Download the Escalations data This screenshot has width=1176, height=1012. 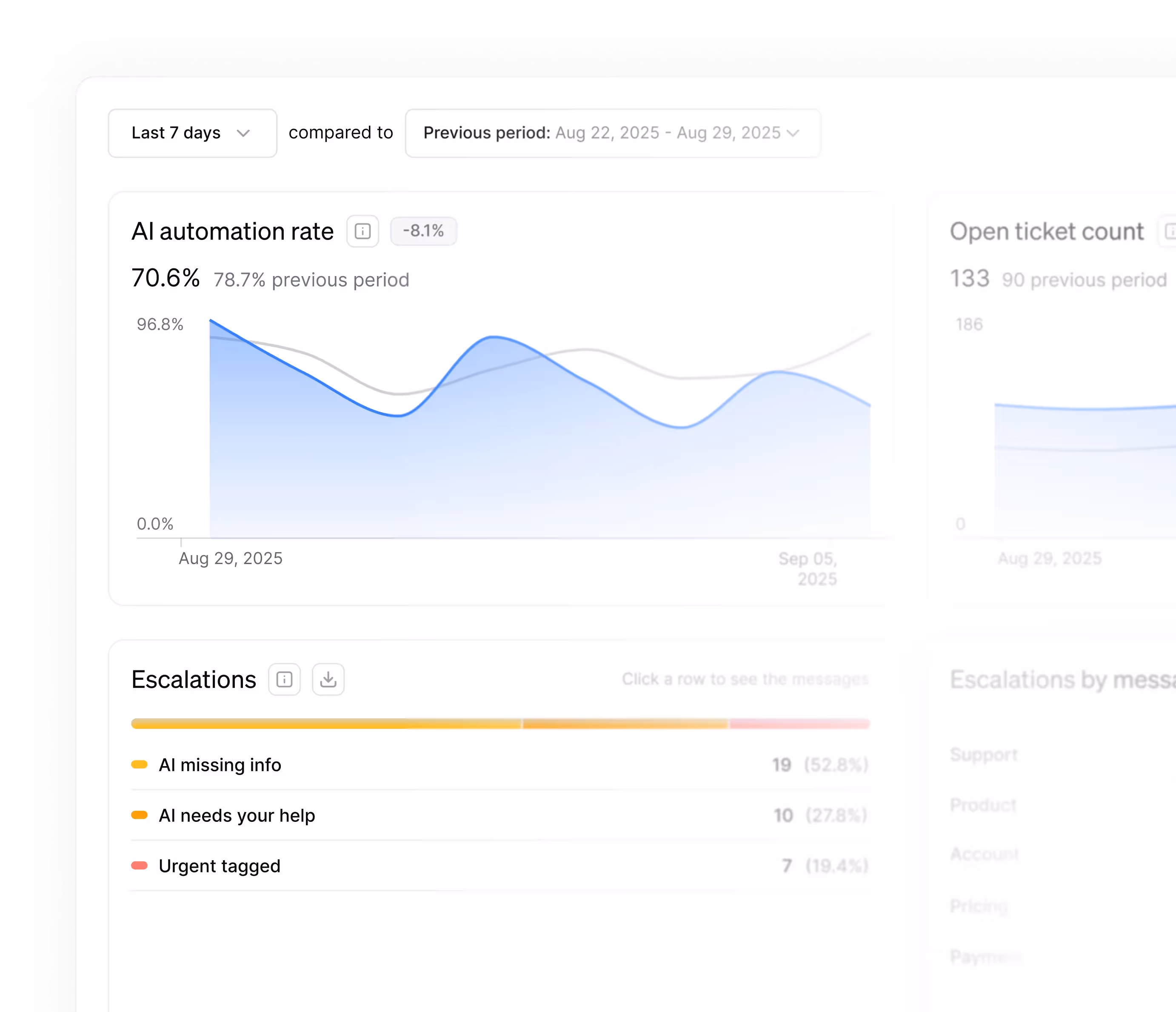(x=328, y=679)
